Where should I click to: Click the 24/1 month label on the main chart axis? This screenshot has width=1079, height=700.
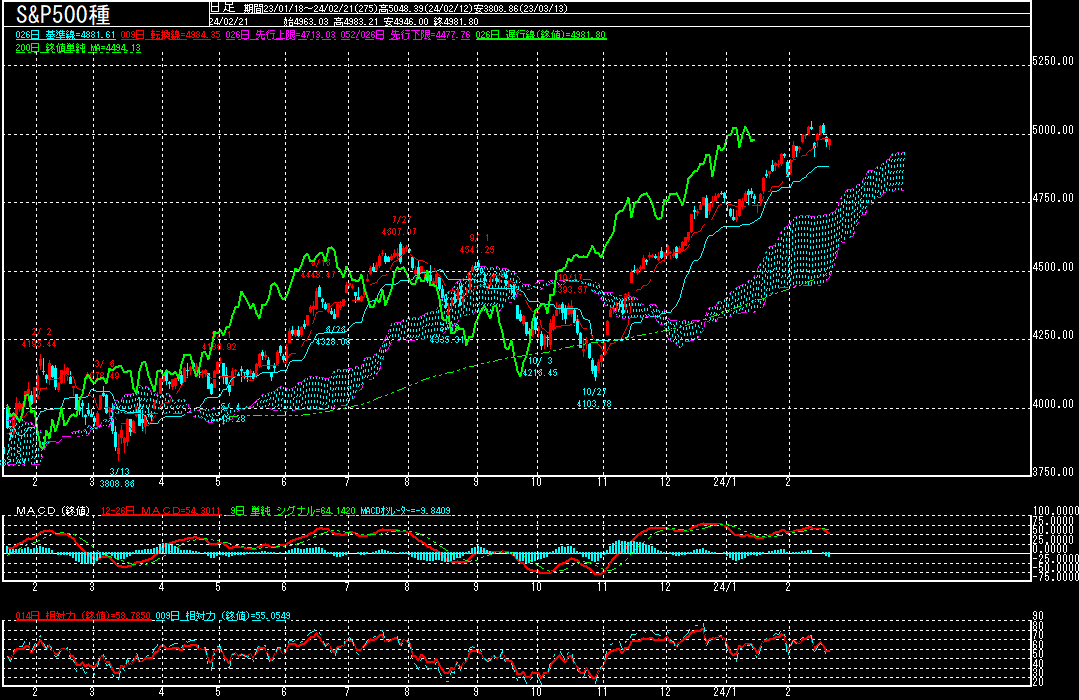pyautogui.click(x=725, y=482)
